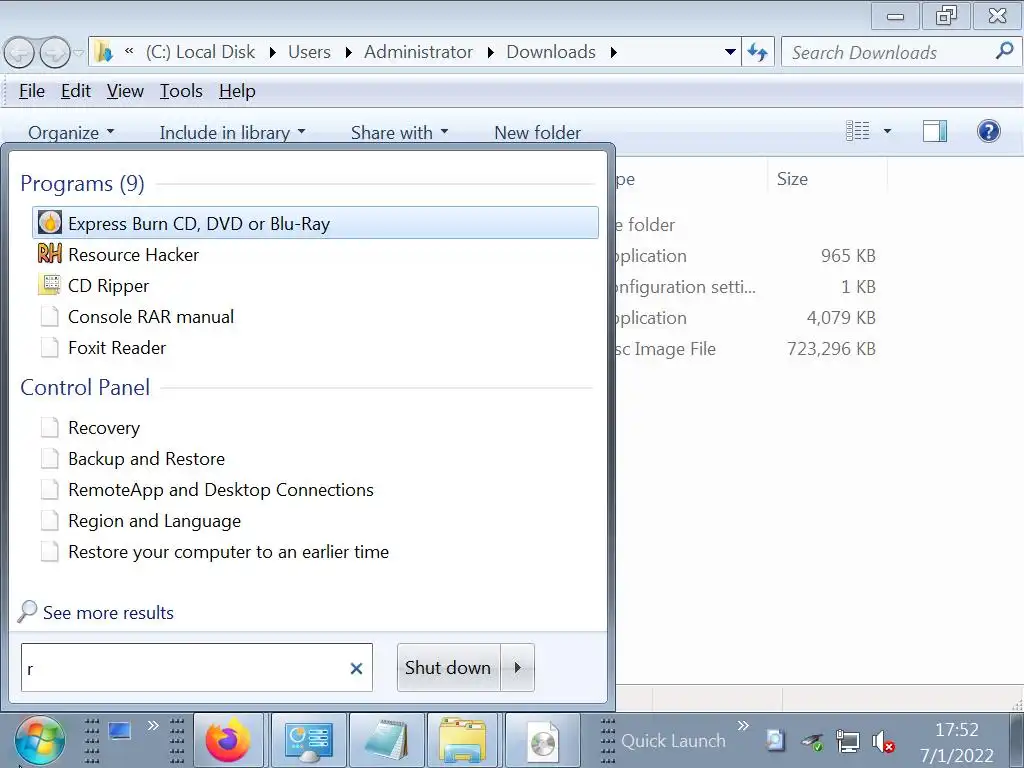Click Safely Remove Hardware tray icon
This screenshot has height=768, width=1024.
coord(812,741)
